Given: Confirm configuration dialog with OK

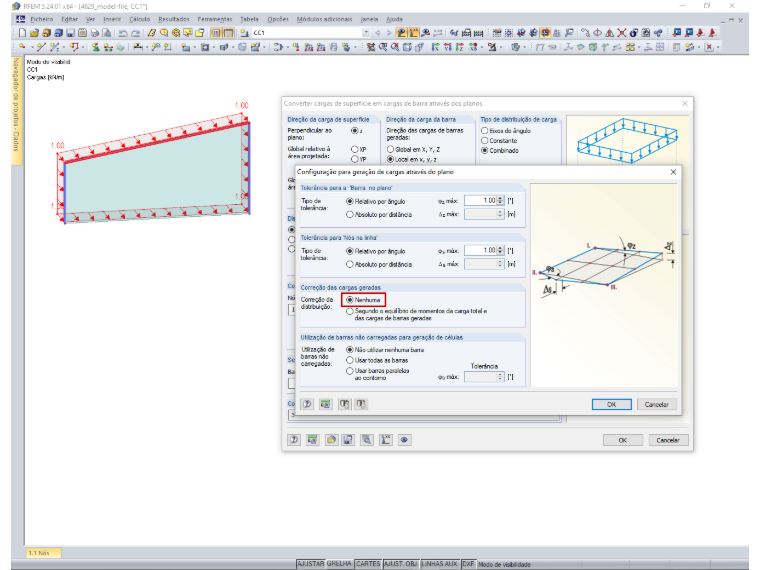Looking at the screenshot, I should 611,404.
